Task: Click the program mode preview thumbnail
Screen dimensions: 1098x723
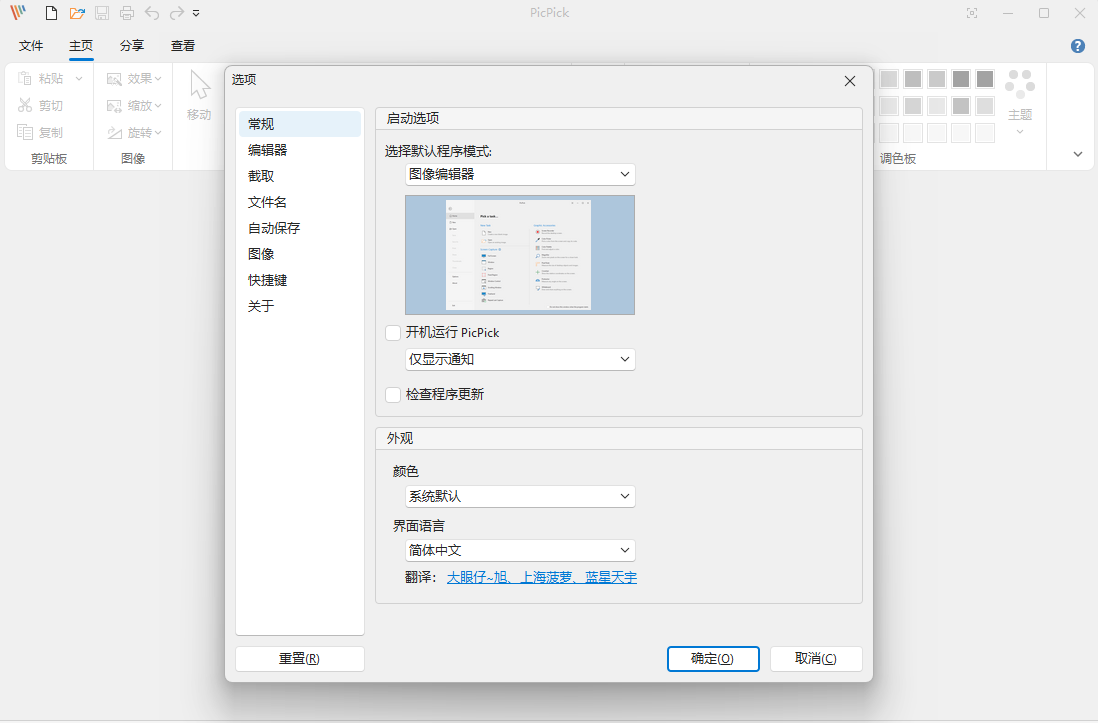Action: (520, 255)
